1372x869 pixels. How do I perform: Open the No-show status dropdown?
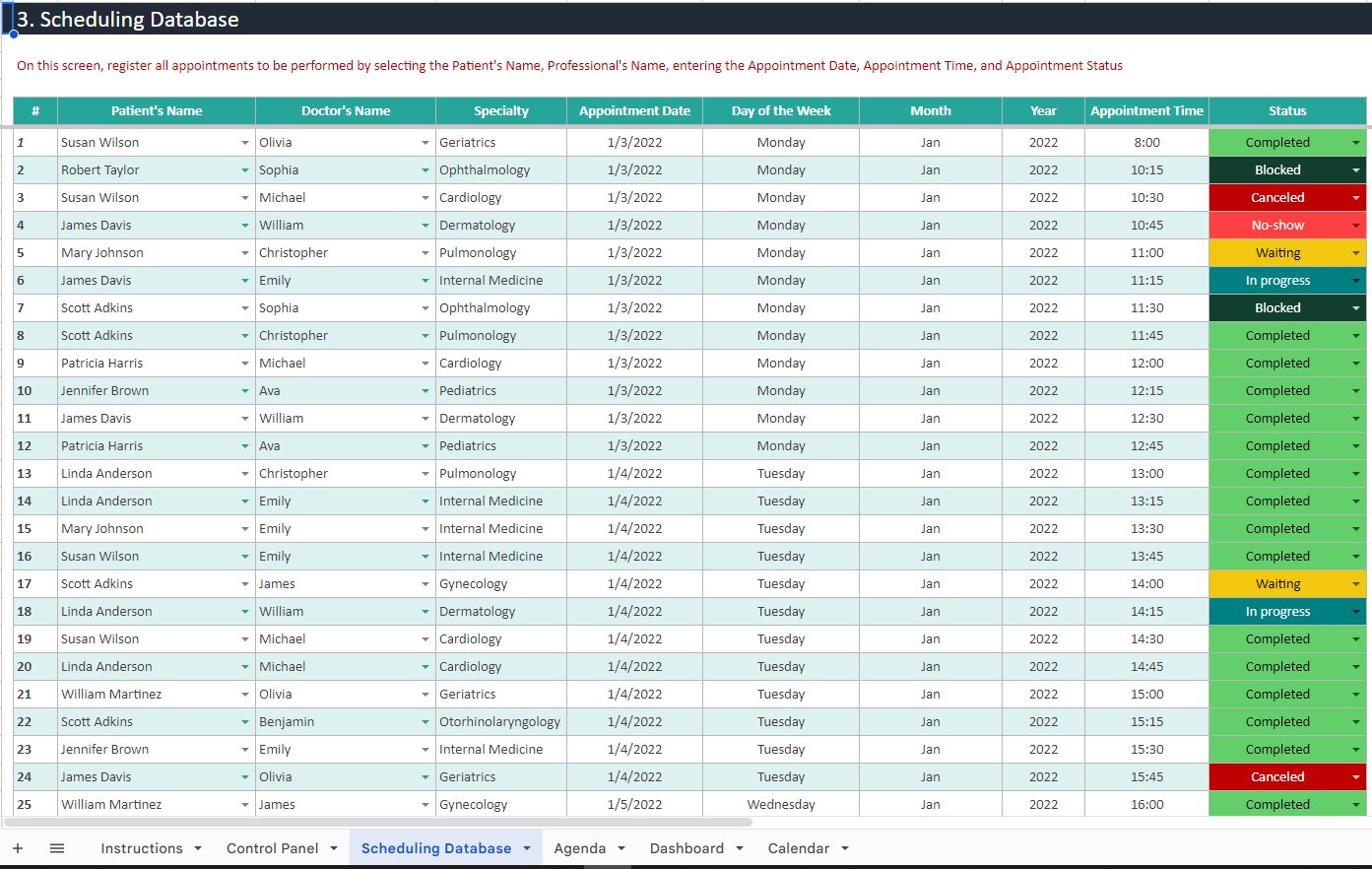[1356, 226]
